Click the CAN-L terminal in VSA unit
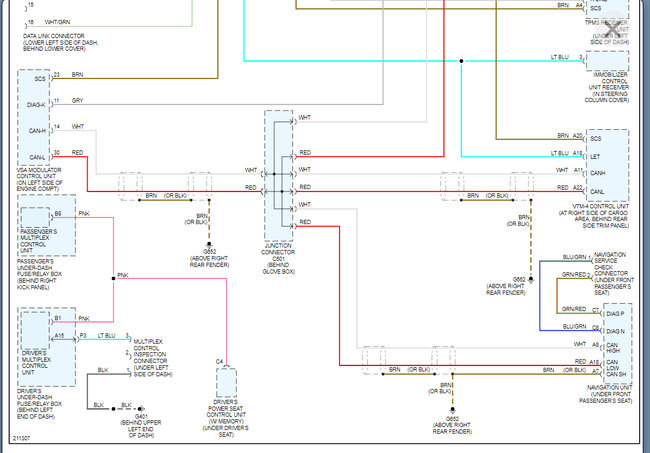Image resolution: width=650 pixels, height=453 pixels. 37,157
